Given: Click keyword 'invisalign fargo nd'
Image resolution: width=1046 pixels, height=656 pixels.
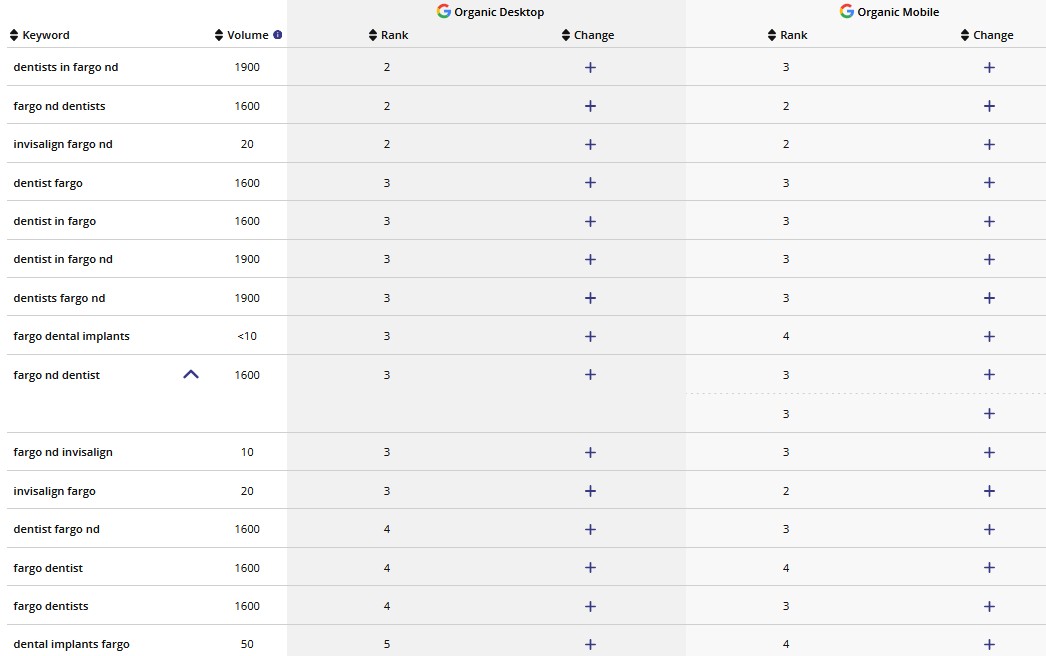Looking at the screenshot, I should click(x=63, y=144).
